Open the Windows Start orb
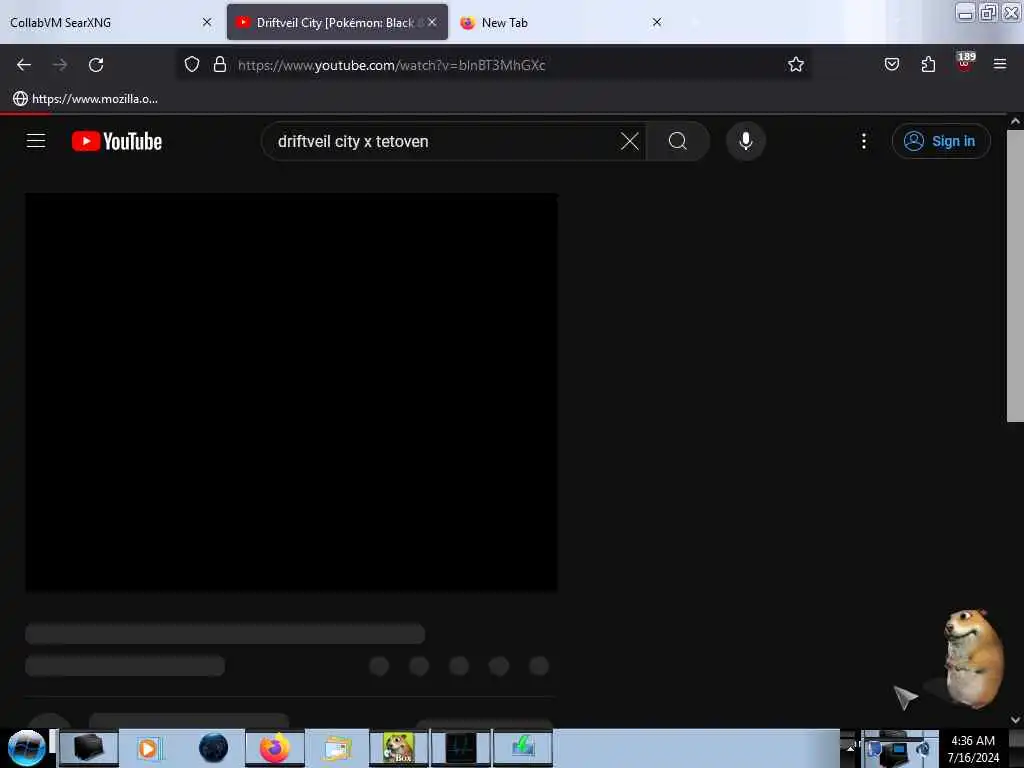Screen dimensions: 1024x768 tap(26, 748)
